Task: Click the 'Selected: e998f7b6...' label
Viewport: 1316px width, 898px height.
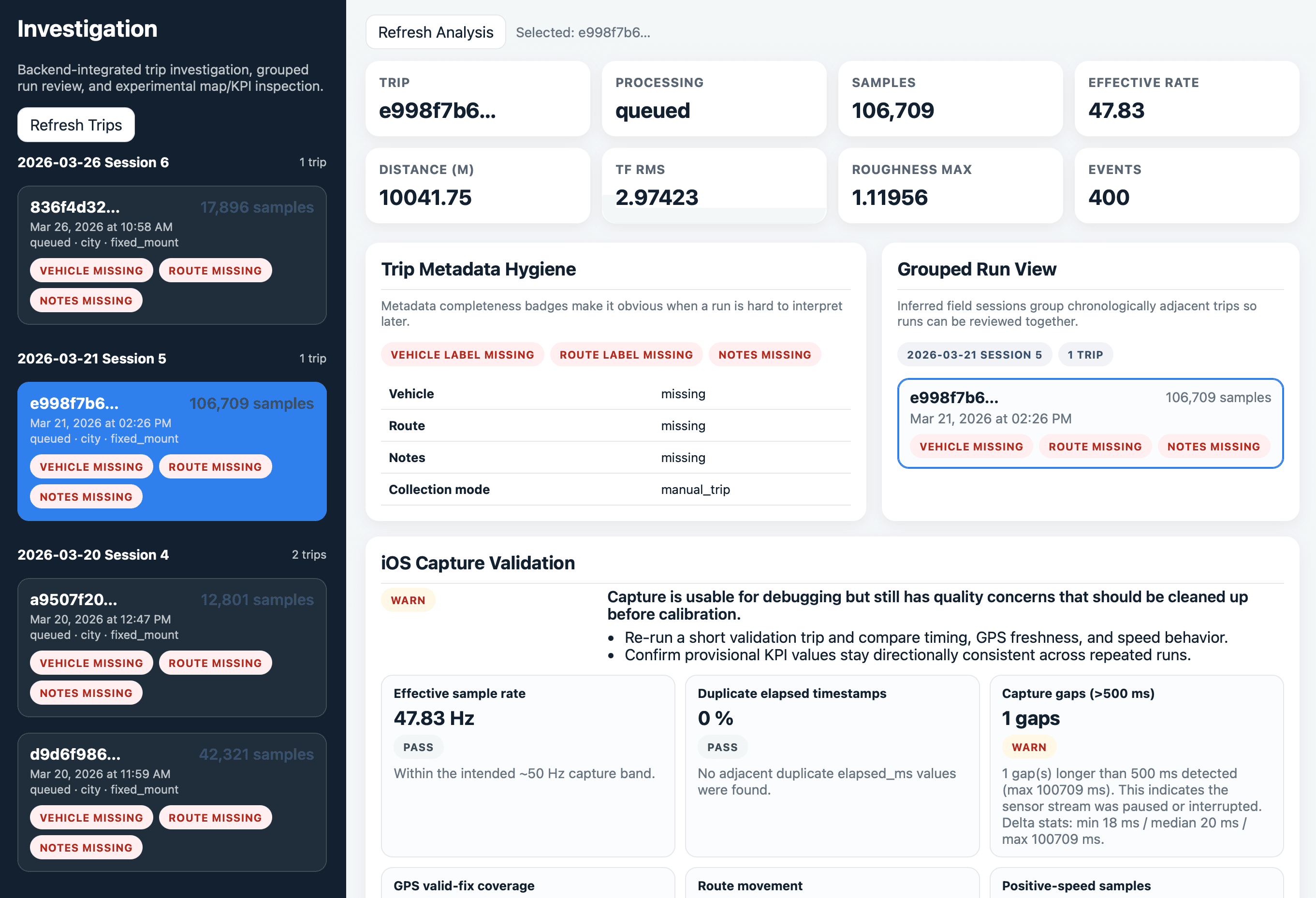Action: pyautogui.click(x=583, y=32)
